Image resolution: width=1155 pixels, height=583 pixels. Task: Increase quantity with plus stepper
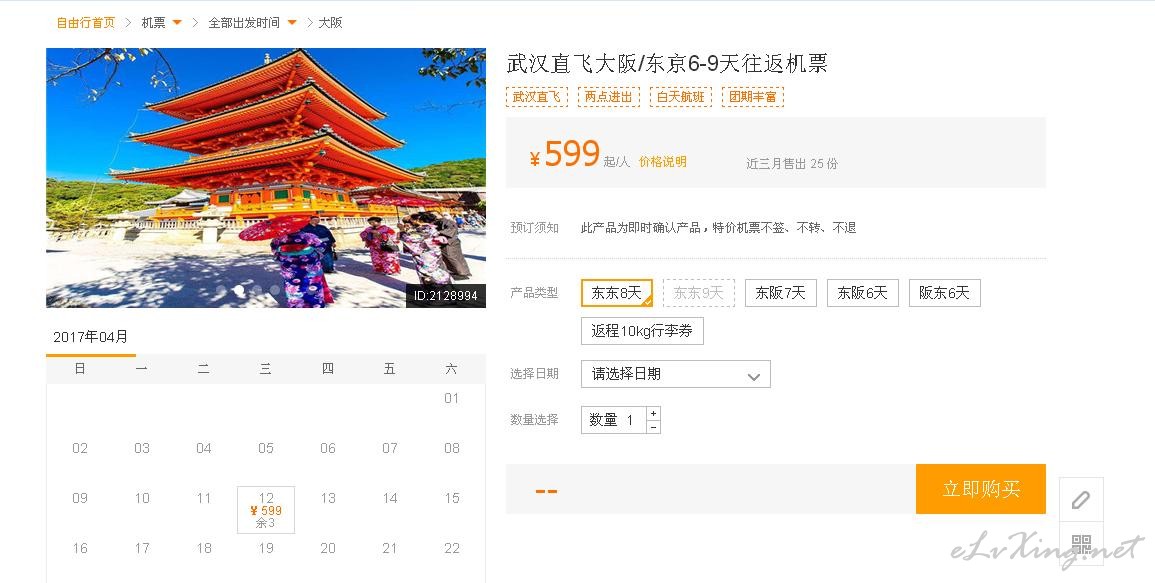pos(653,413)
